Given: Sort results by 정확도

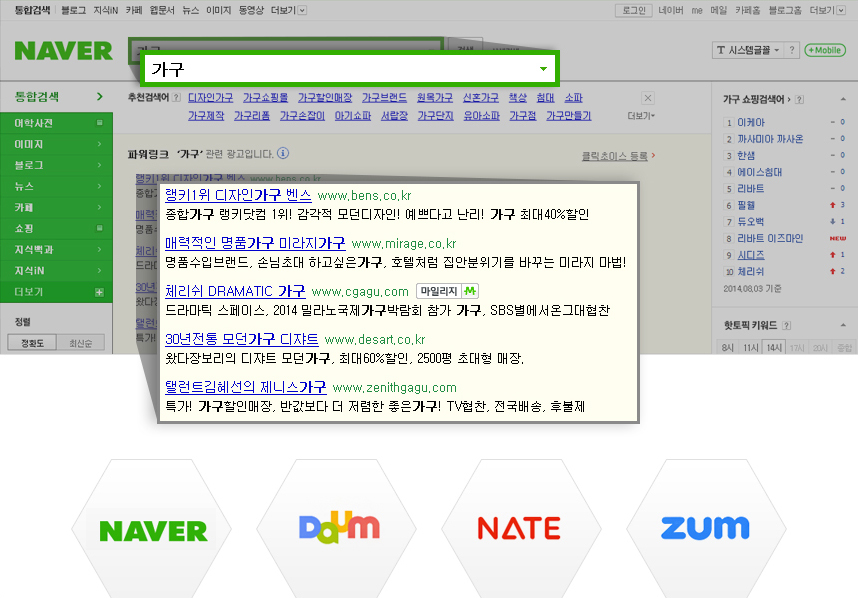Looking at the screenshot, I should click(32, 343).
